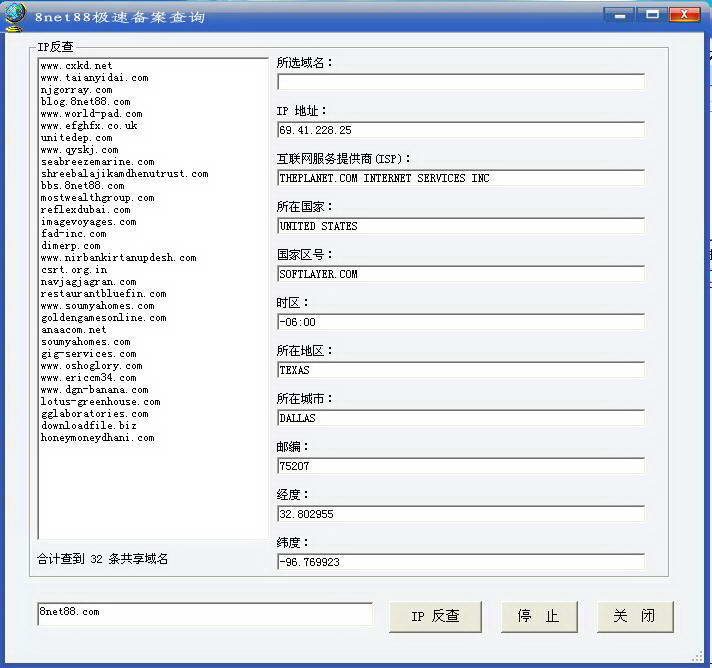The height and width of the screenshot is (668, 712).
Task: Click the 关闭 close button at bottom
Action: click(635, 616)
